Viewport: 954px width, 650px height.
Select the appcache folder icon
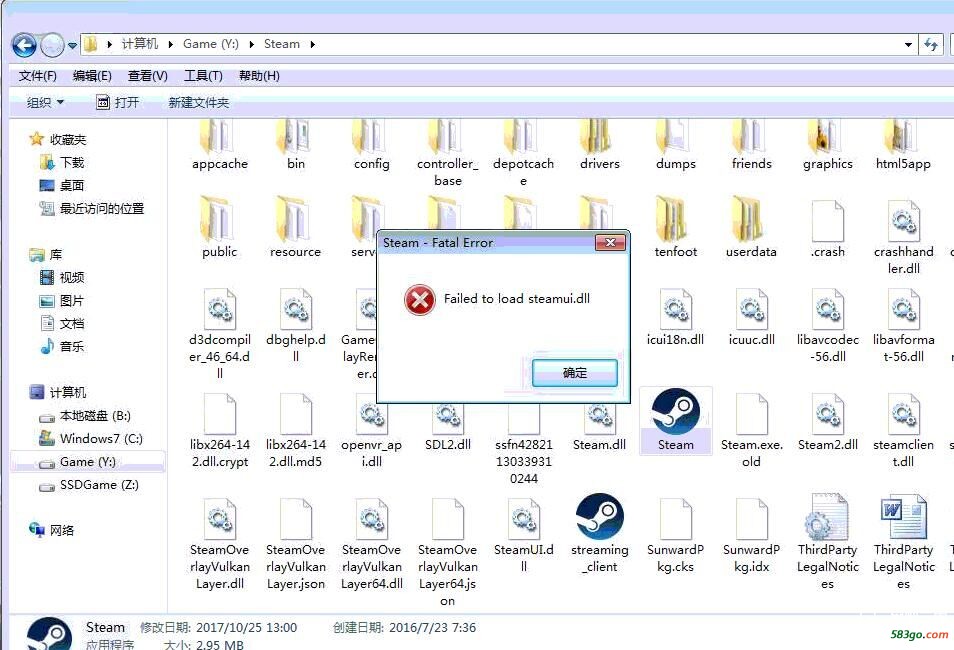tap(219, 140)
